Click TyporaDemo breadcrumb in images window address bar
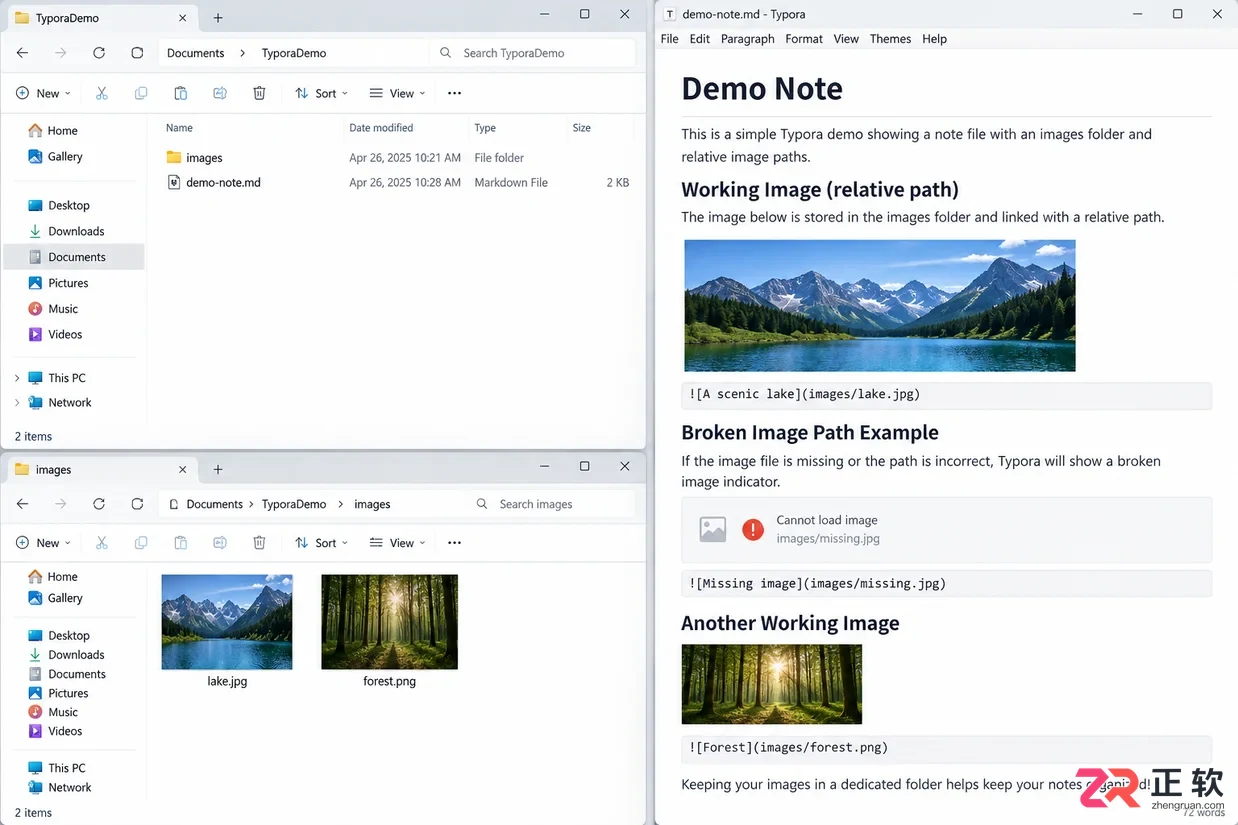Image resolution: width=1238 pixels, height=825 pixels. [x=294, y=504]
